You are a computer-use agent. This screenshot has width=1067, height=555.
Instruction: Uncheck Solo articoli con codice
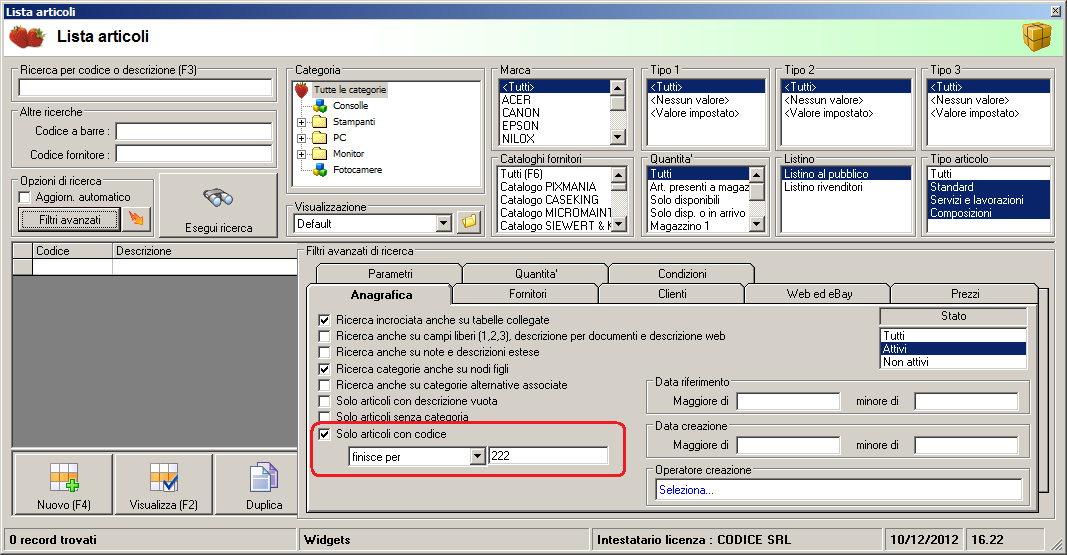pos(324,434)
